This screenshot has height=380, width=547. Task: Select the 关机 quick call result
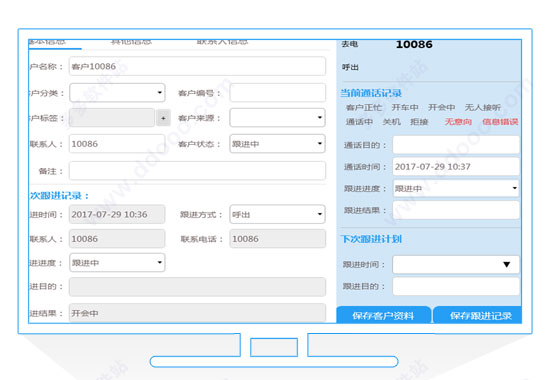pos(391,122)
